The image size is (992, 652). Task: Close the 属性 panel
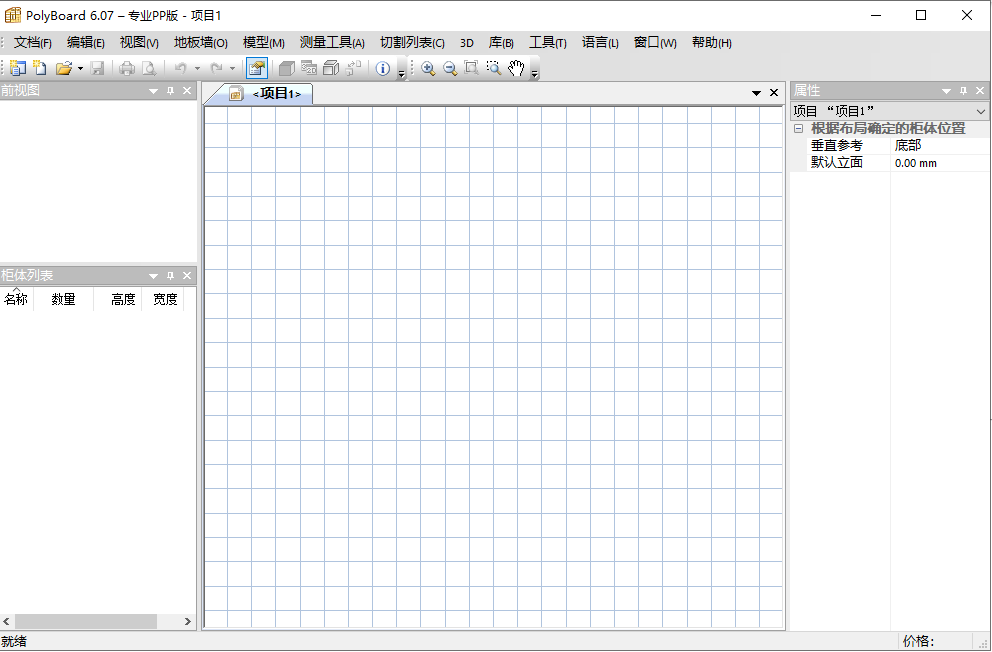980,91
